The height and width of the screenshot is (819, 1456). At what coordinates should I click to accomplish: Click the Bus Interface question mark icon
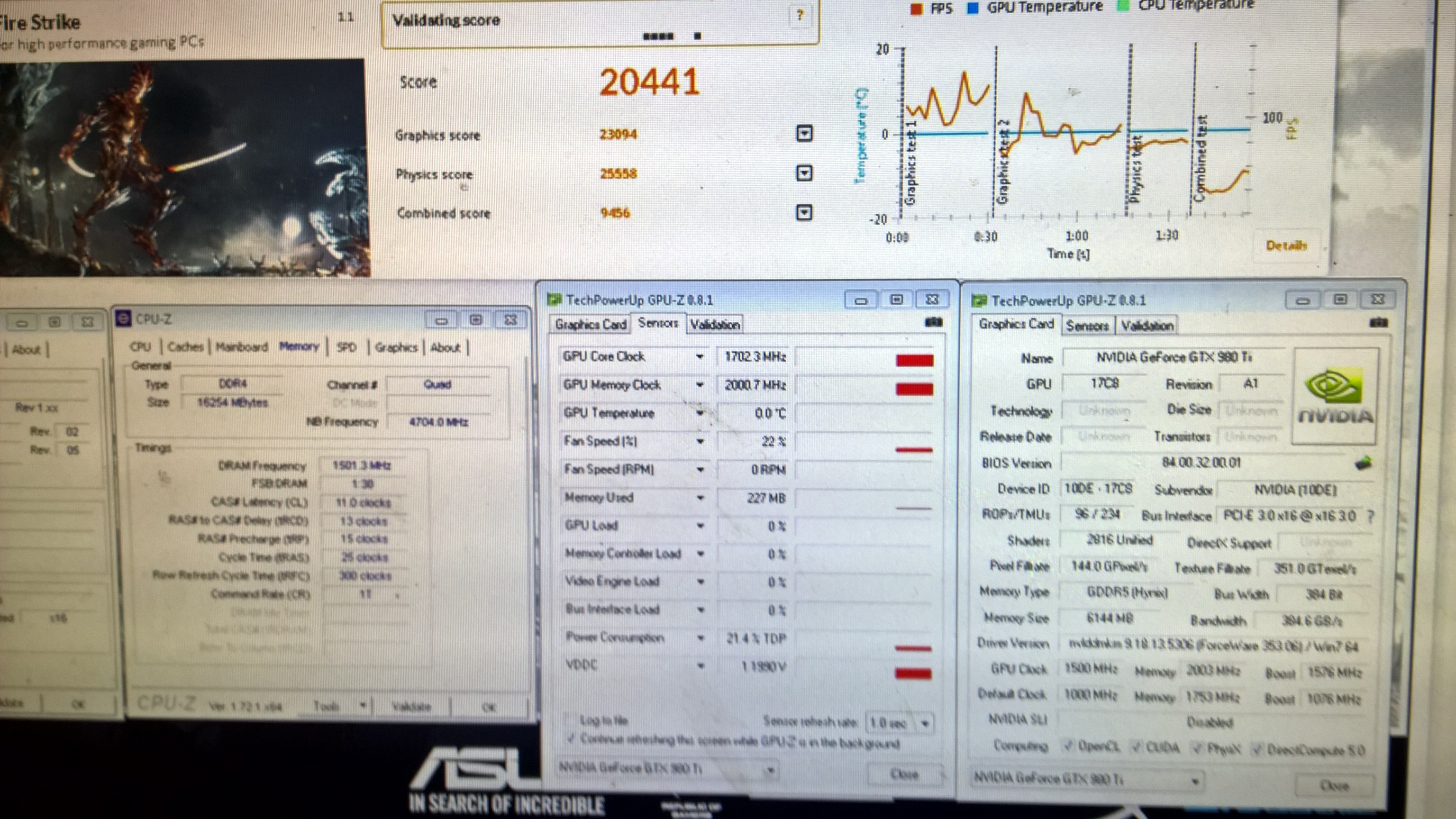click(1370, 516)
